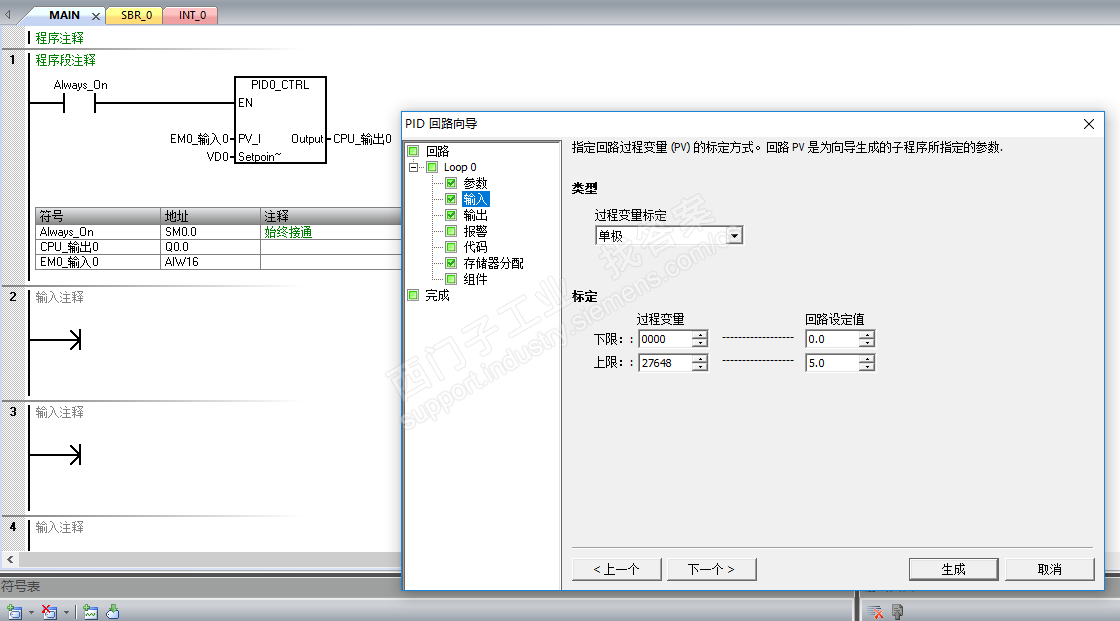Select 输出 in the wizard tree

click(475, 215)
